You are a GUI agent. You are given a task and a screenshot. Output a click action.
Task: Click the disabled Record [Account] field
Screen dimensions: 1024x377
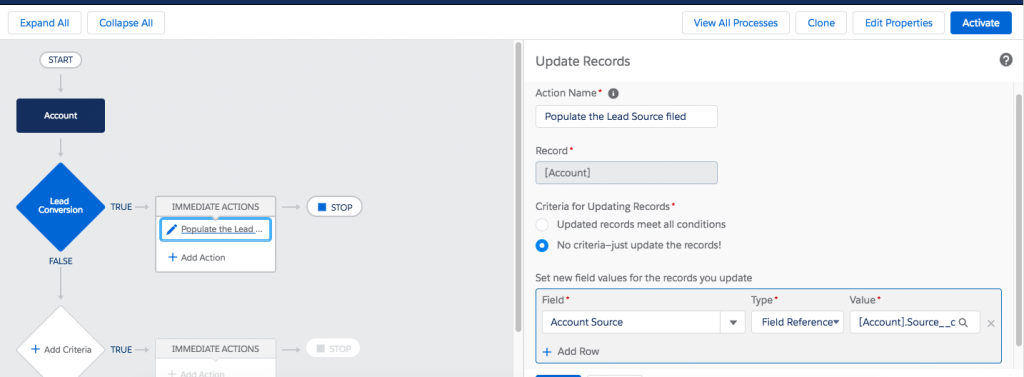626,172
